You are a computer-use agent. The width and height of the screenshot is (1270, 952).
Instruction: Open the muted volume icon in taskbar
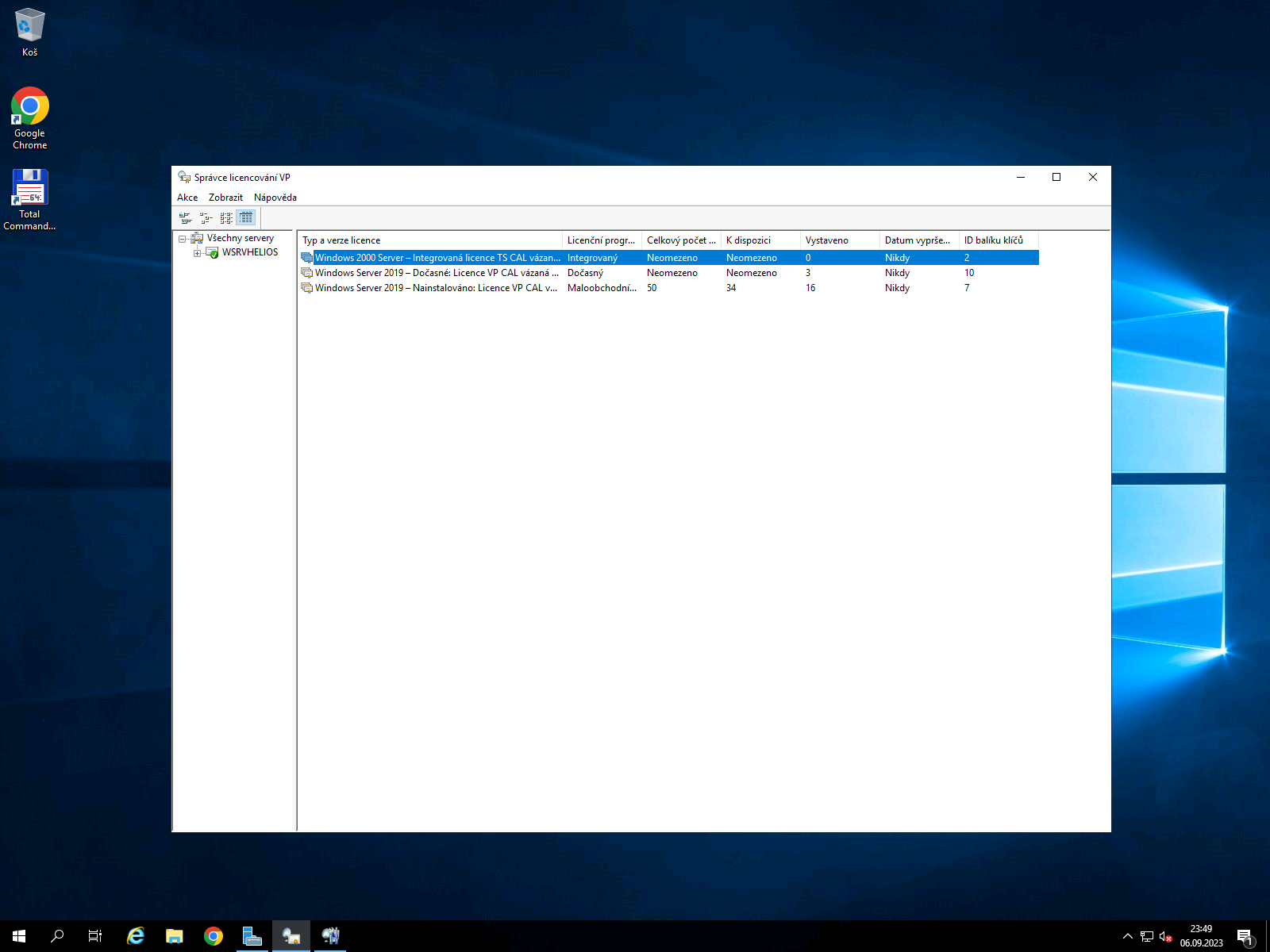tap(1164, 936)
